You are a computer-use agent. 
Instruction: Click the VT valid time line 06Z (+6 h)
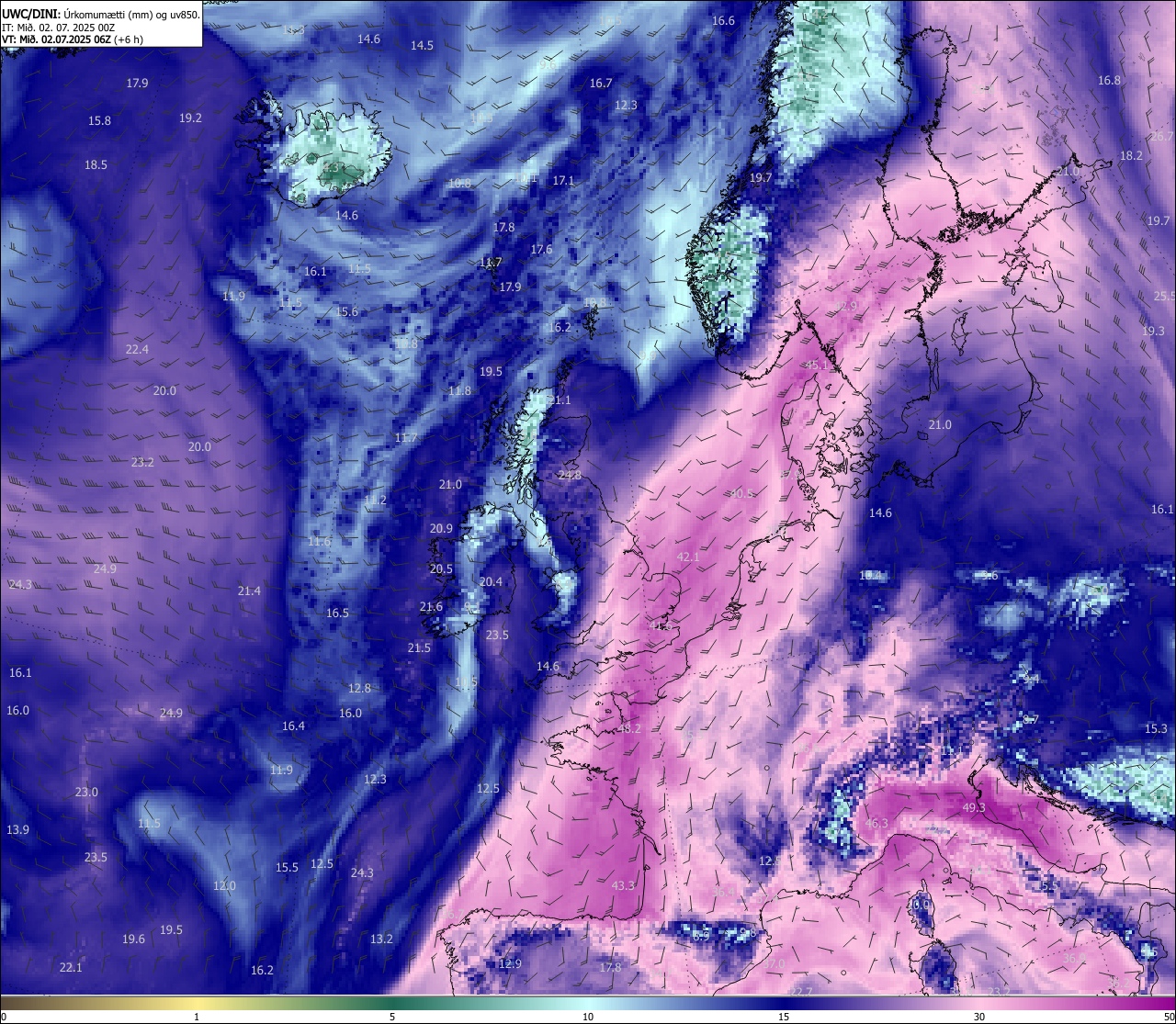pyautogui.click(x=72, y=39)
